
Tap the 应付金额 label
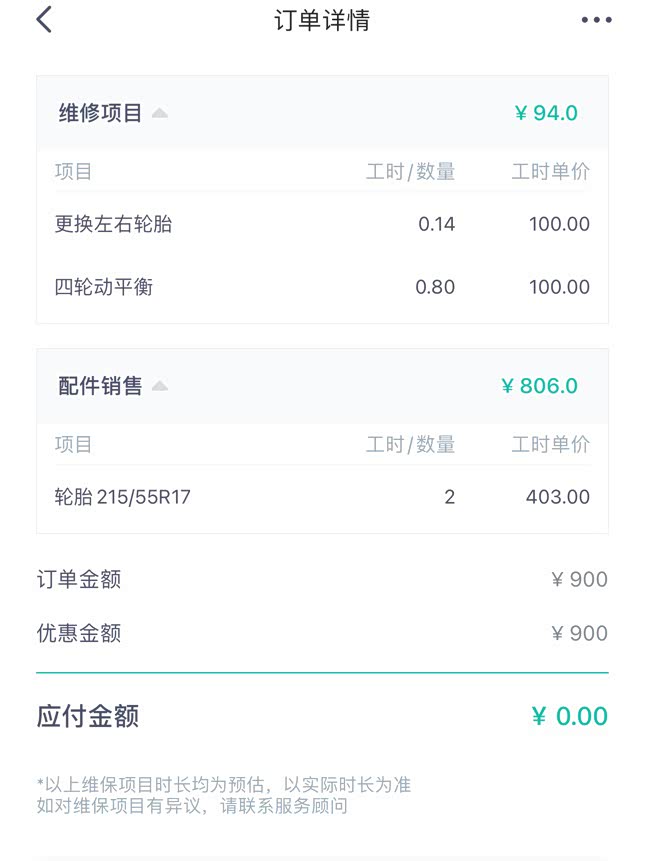[x=88, y=716]
